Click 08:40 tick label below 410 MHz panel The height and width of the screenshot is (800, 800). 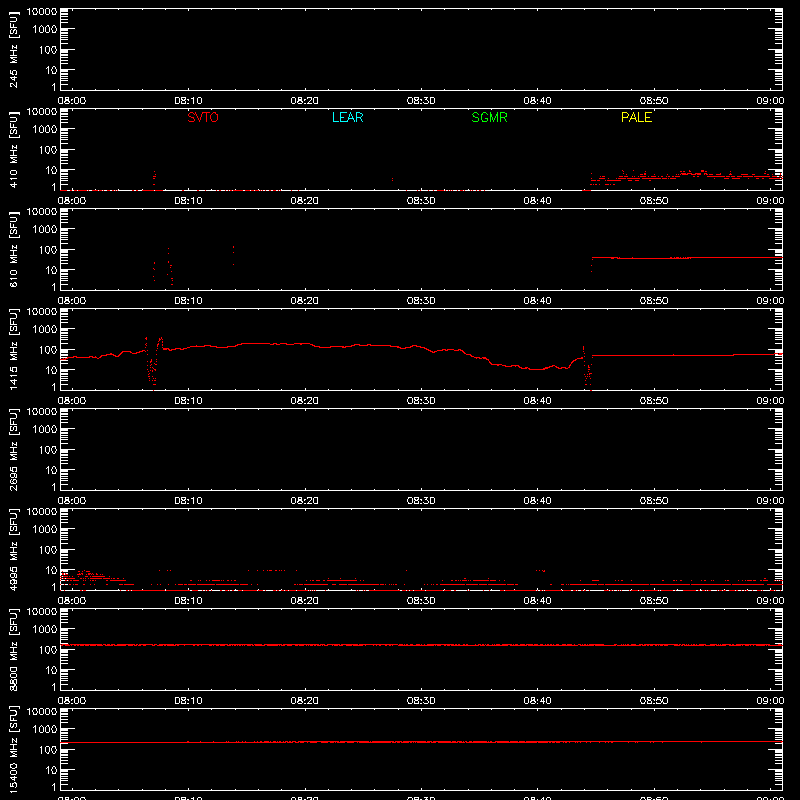pos(537,201)
